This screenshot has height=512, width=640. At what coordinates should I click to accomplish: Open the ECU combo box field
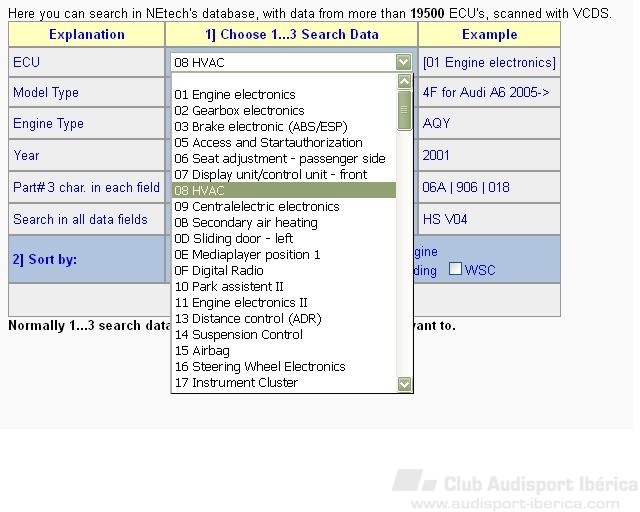tap(291, 62)
